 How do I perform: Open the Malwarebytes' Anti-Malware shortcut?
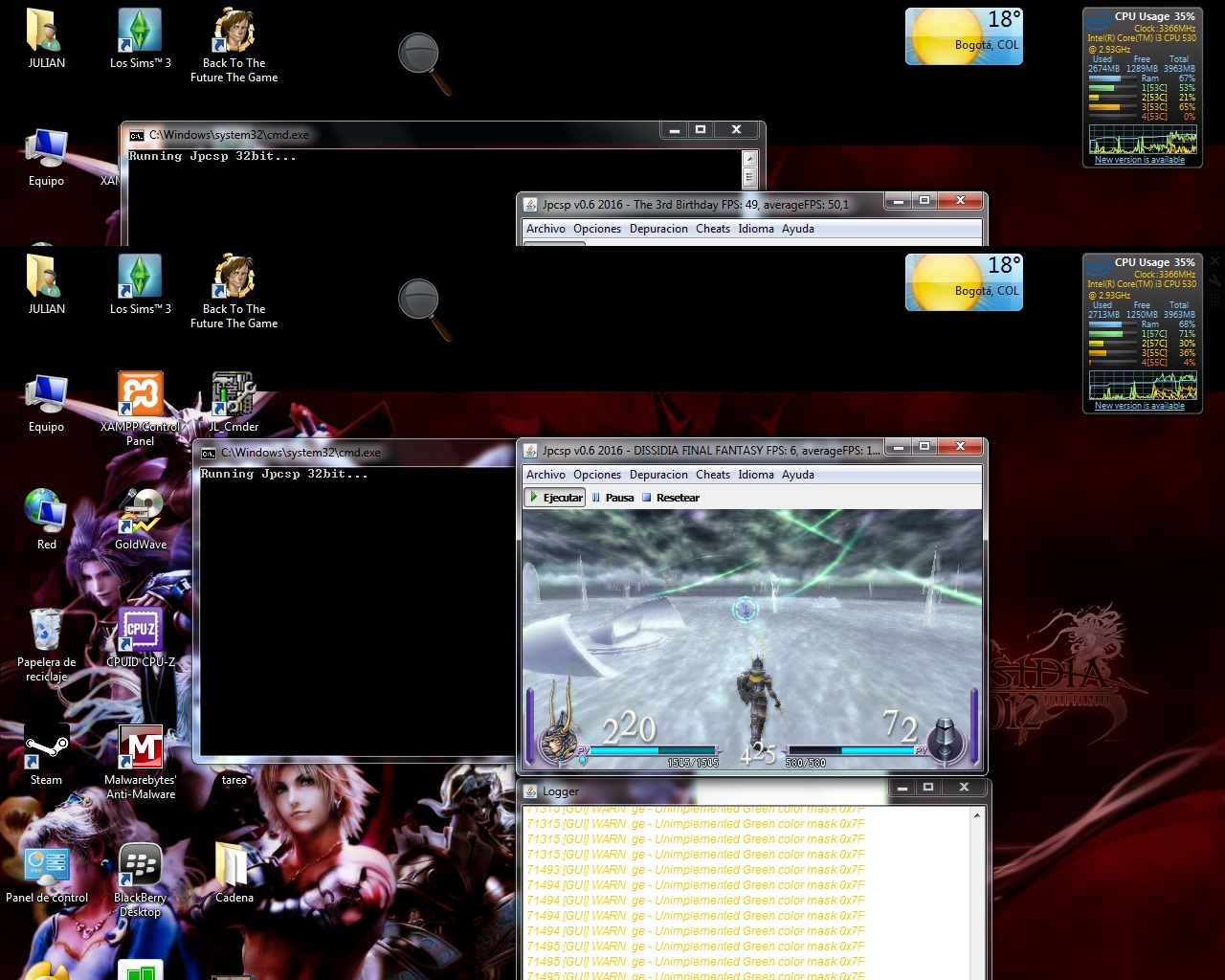[141, 762]
